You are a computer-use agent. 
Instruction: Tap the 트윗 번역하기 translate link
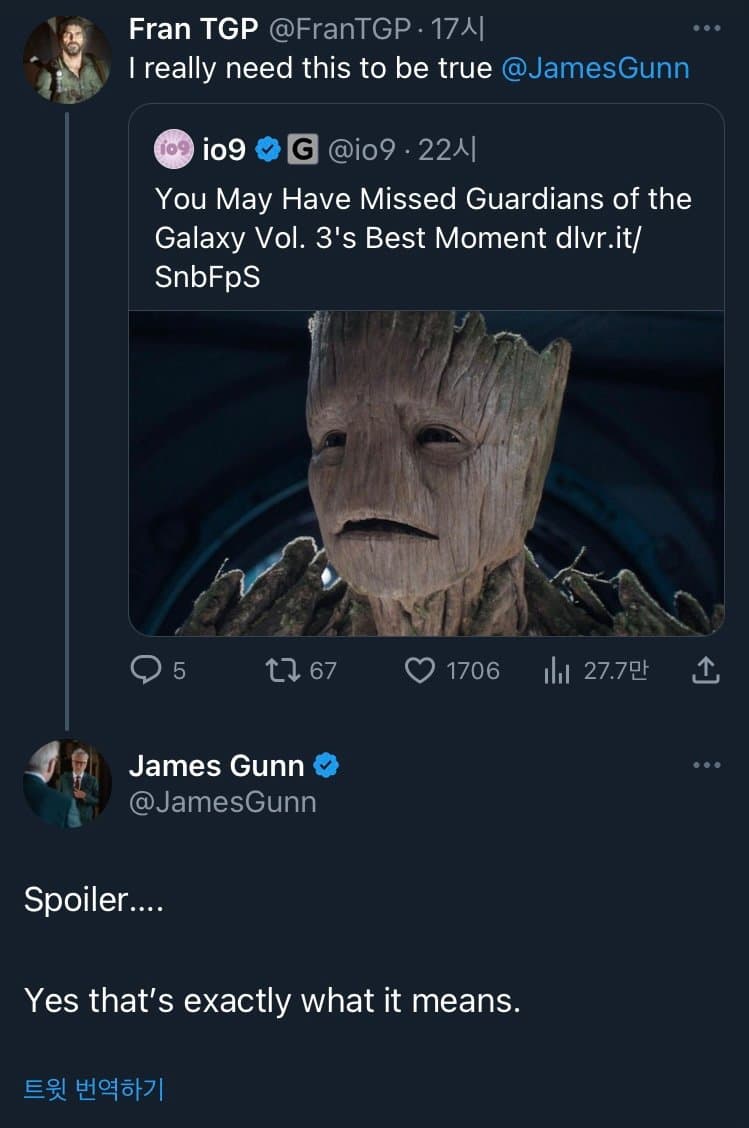point(94,1089)
